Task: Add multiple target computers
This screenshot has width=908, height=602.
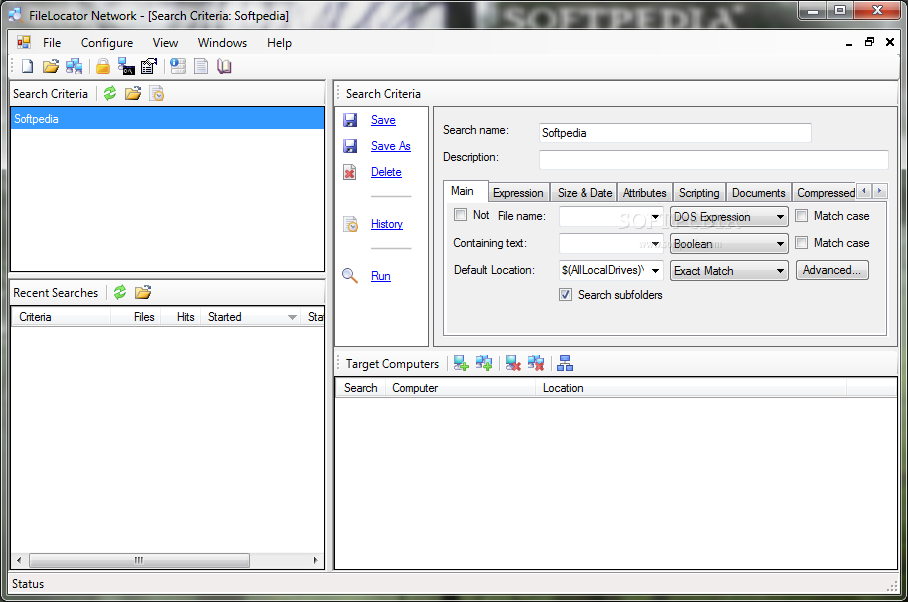Action: point(484,364)
